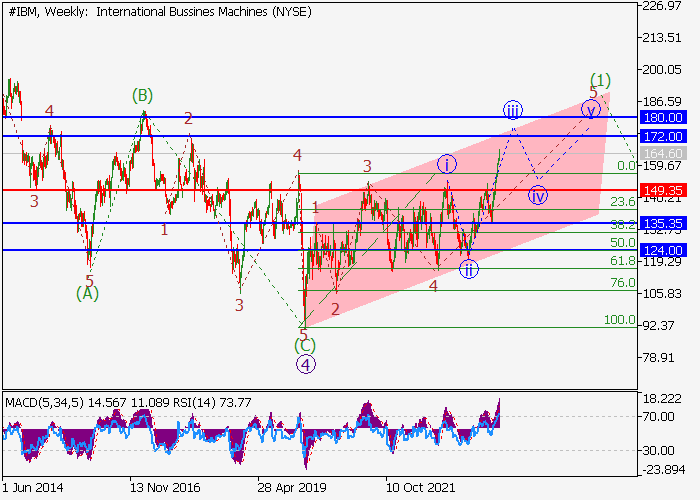Viewport: 700px width, 500px height.
Task: Select the Fibonacci 50.0 level label
Action: click(x=623, y=243)
